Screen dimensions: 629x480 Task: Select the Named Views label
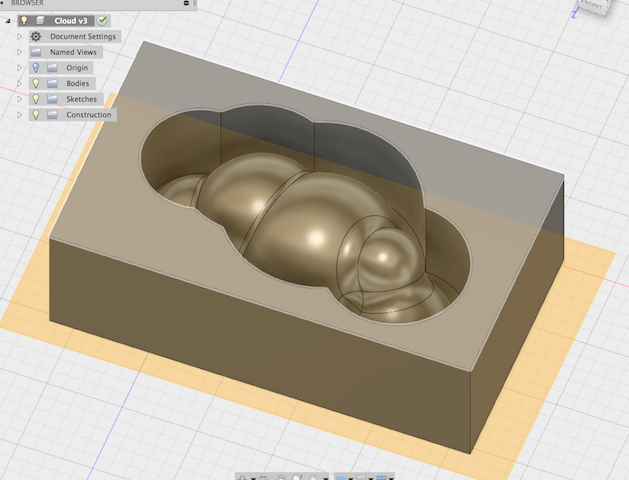73,52
